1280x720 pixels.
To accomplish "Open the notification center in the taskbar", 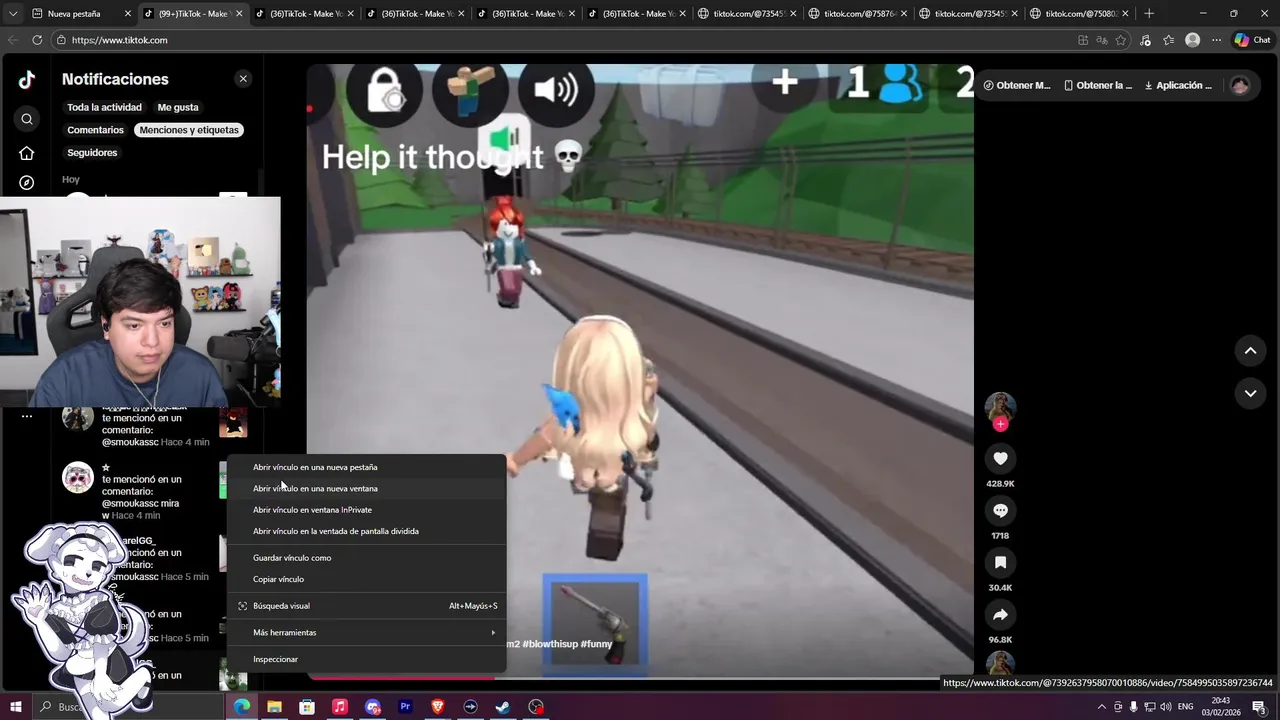I will pos(1259,707).
